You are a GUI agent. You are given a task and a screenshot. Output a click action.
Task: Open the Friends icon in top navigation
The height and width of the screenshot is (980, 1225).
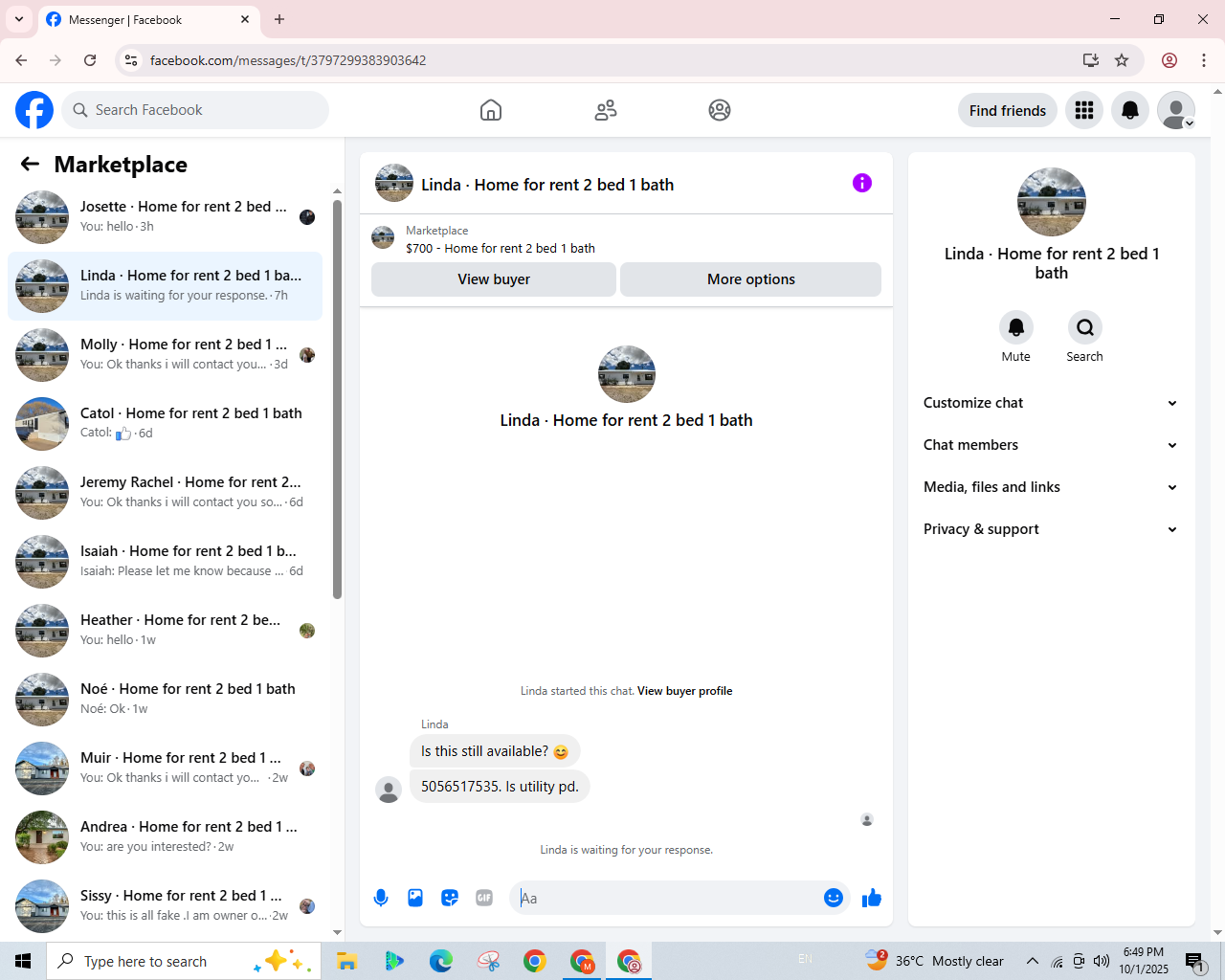pyautogui.click(x=606, y=110)
